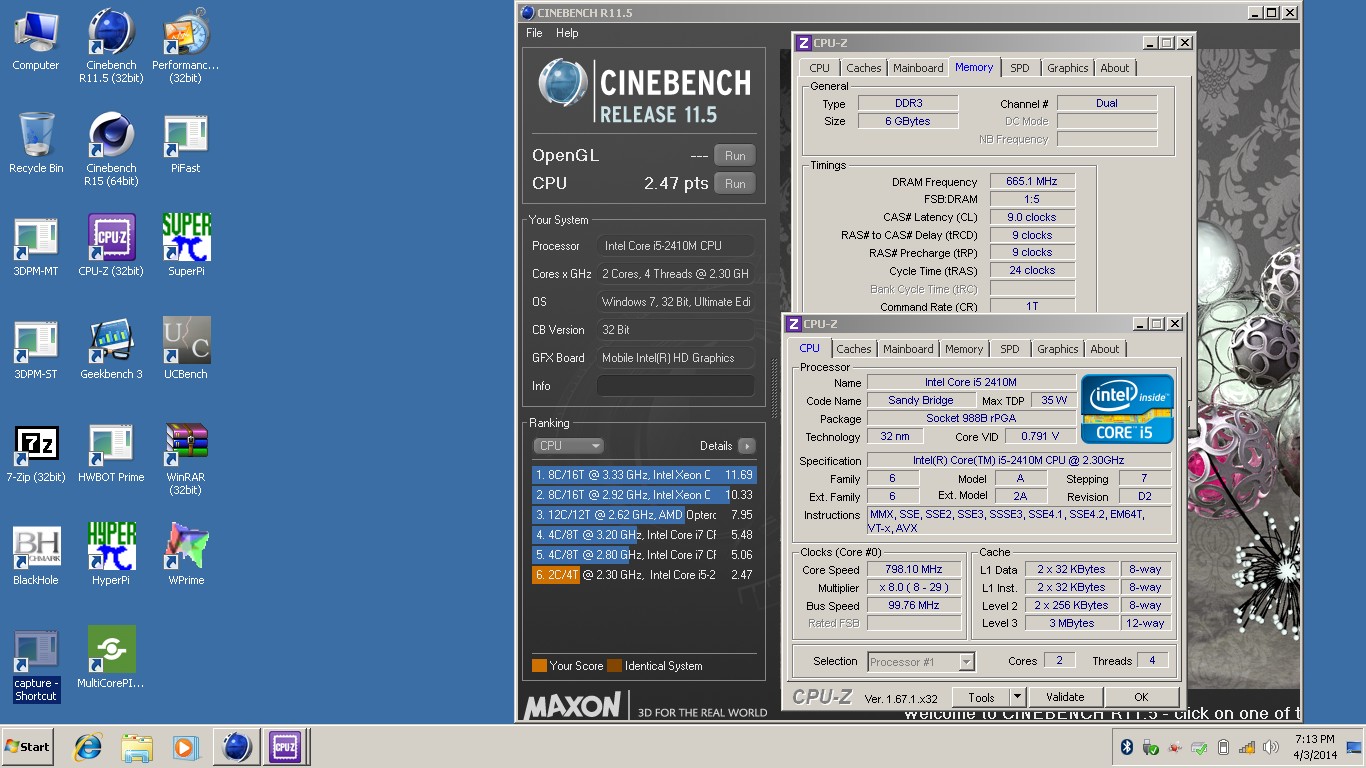Click the Start button

(x=27, y=747)
